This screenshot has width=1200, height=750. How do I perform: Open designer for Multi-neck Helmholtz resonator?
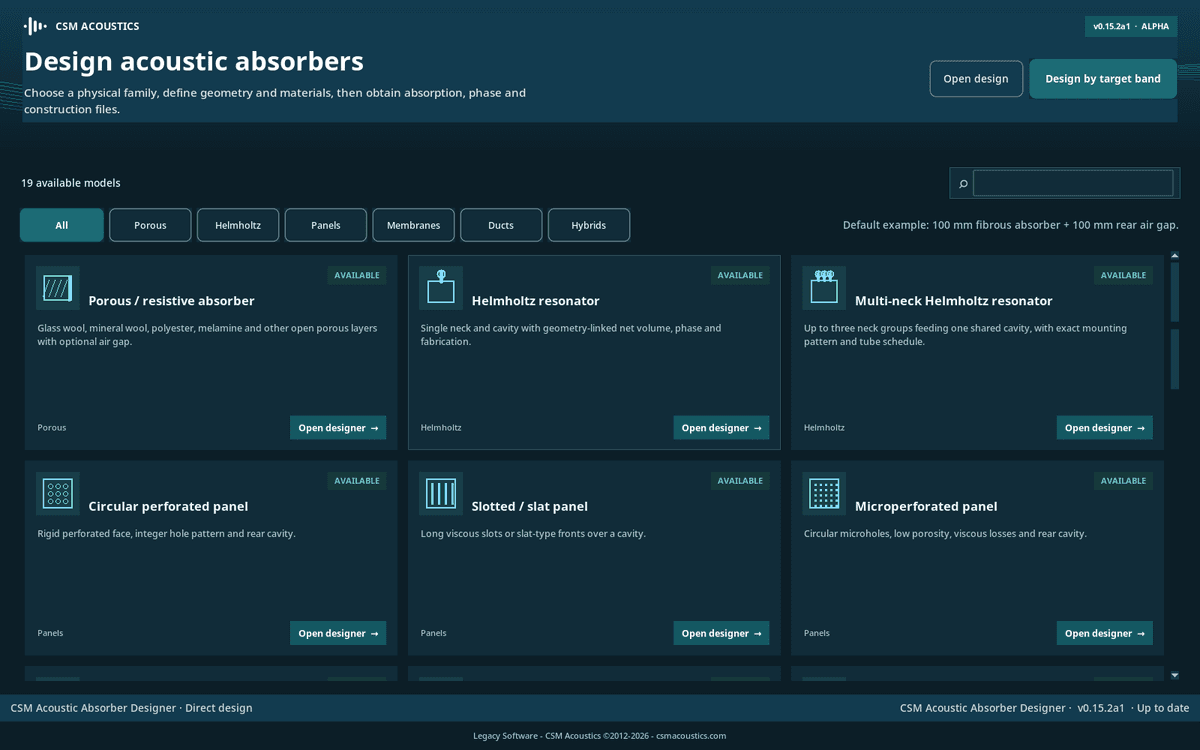click(x=1104, y=428)
